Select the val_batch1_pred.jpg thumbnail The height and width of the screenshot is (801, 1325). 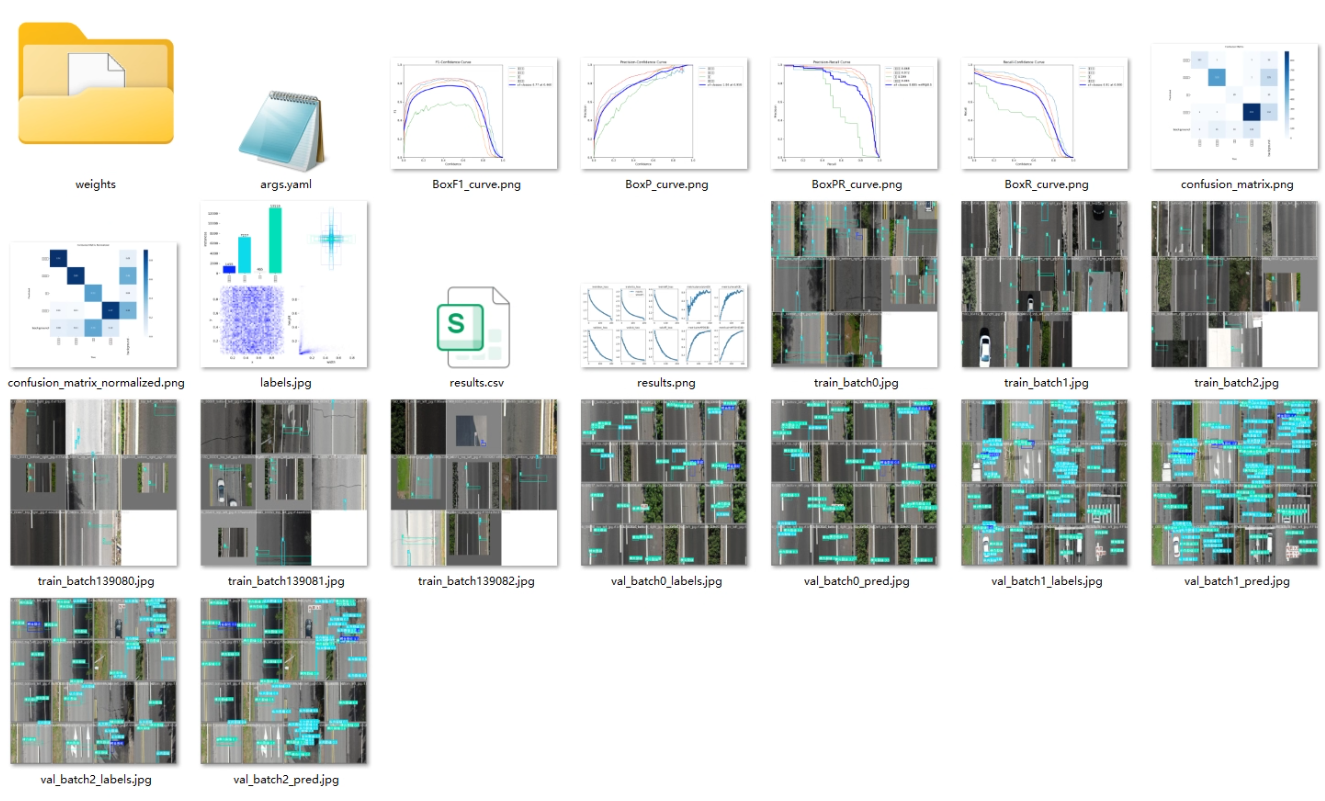[x=1236, y=483]
